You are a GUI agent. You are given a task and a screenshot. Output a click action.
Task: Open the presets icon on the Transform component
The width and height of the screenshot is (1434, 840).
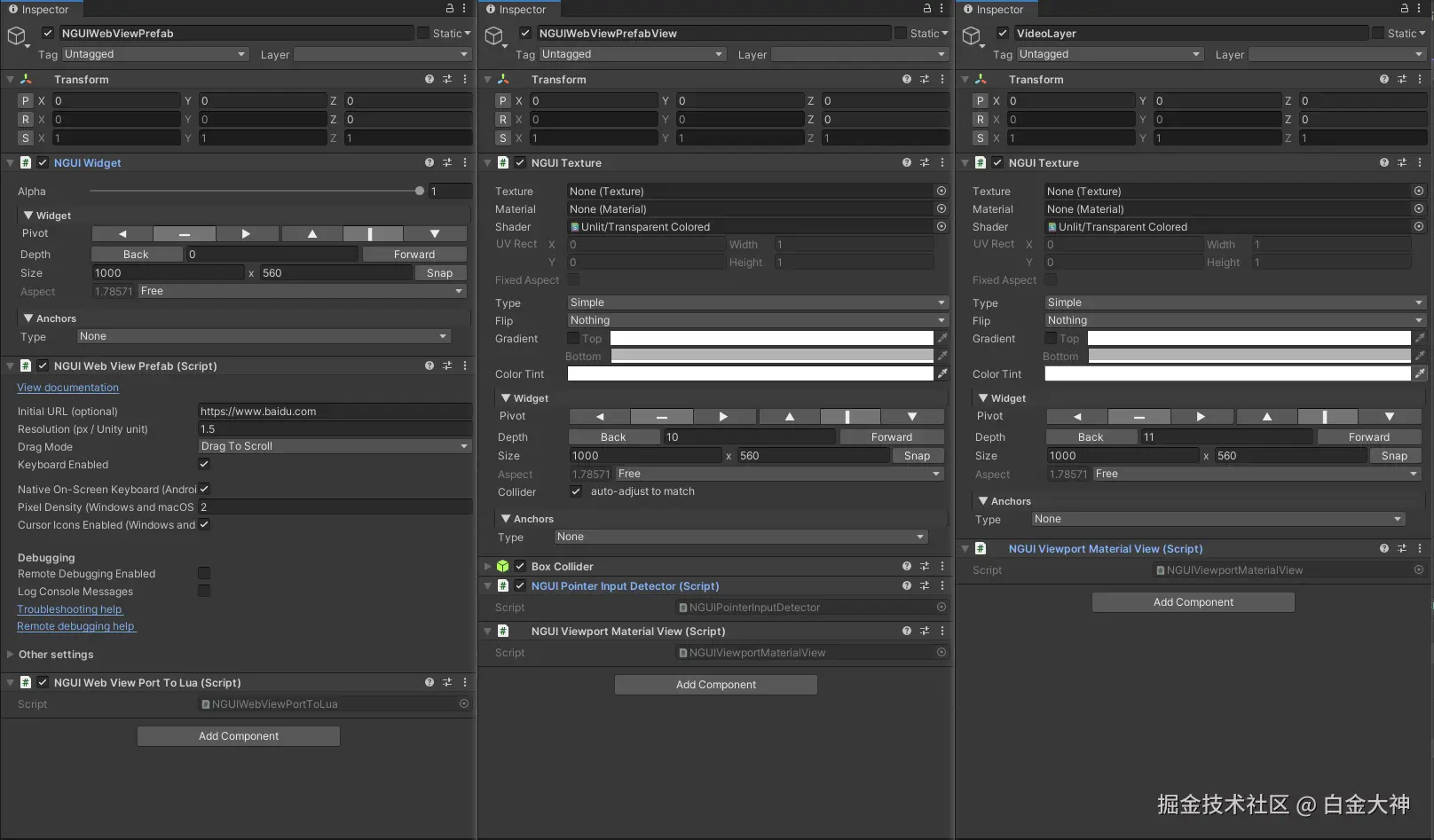click(x=446, y=79)
